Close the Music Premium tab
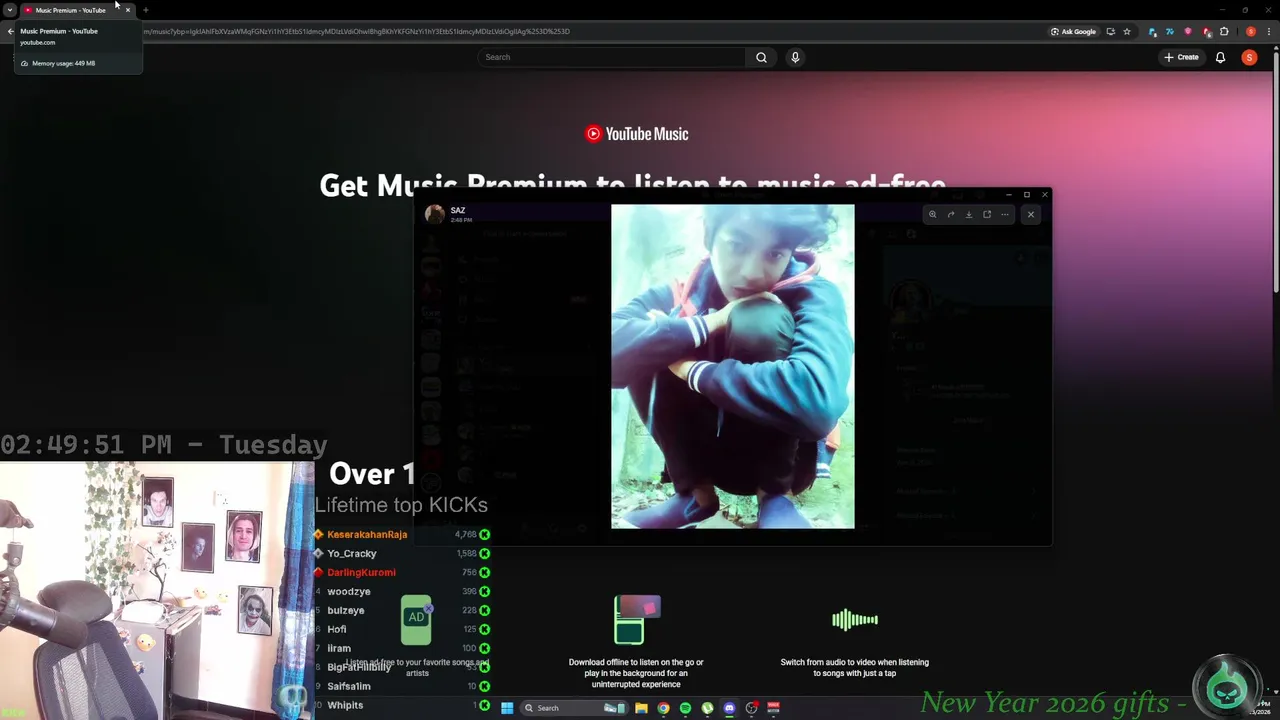 pyautogui.click(x=127, y=10)
